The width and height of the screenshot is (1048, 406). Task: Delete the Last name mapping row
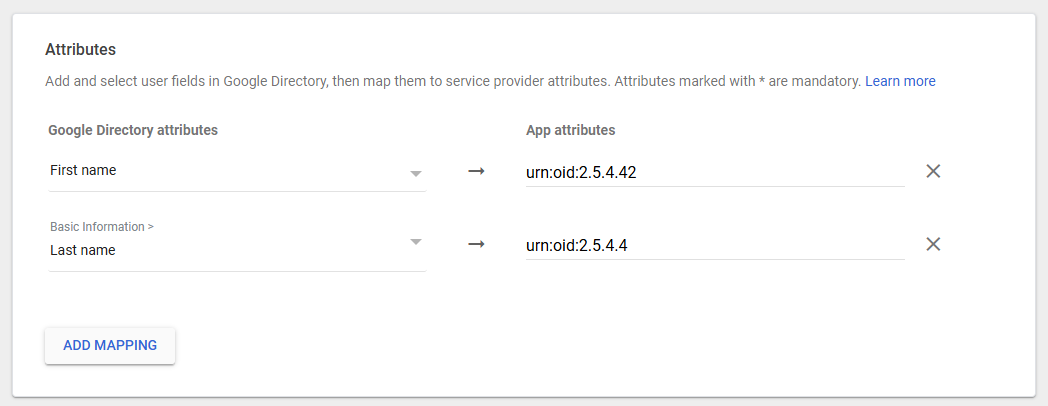coord(932,244)
